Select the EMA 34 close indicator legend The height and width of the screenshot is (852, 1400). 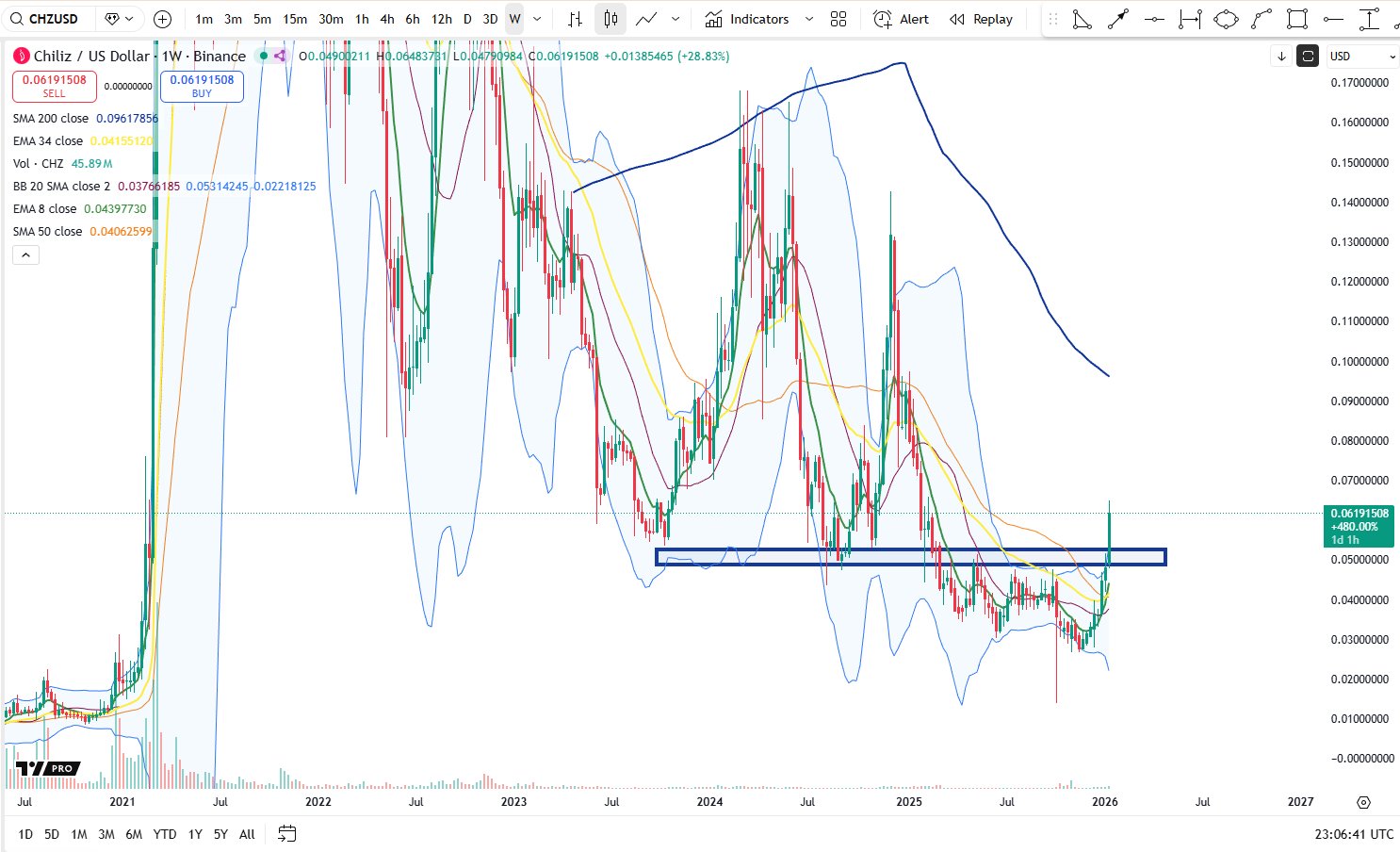click(48, 140)
